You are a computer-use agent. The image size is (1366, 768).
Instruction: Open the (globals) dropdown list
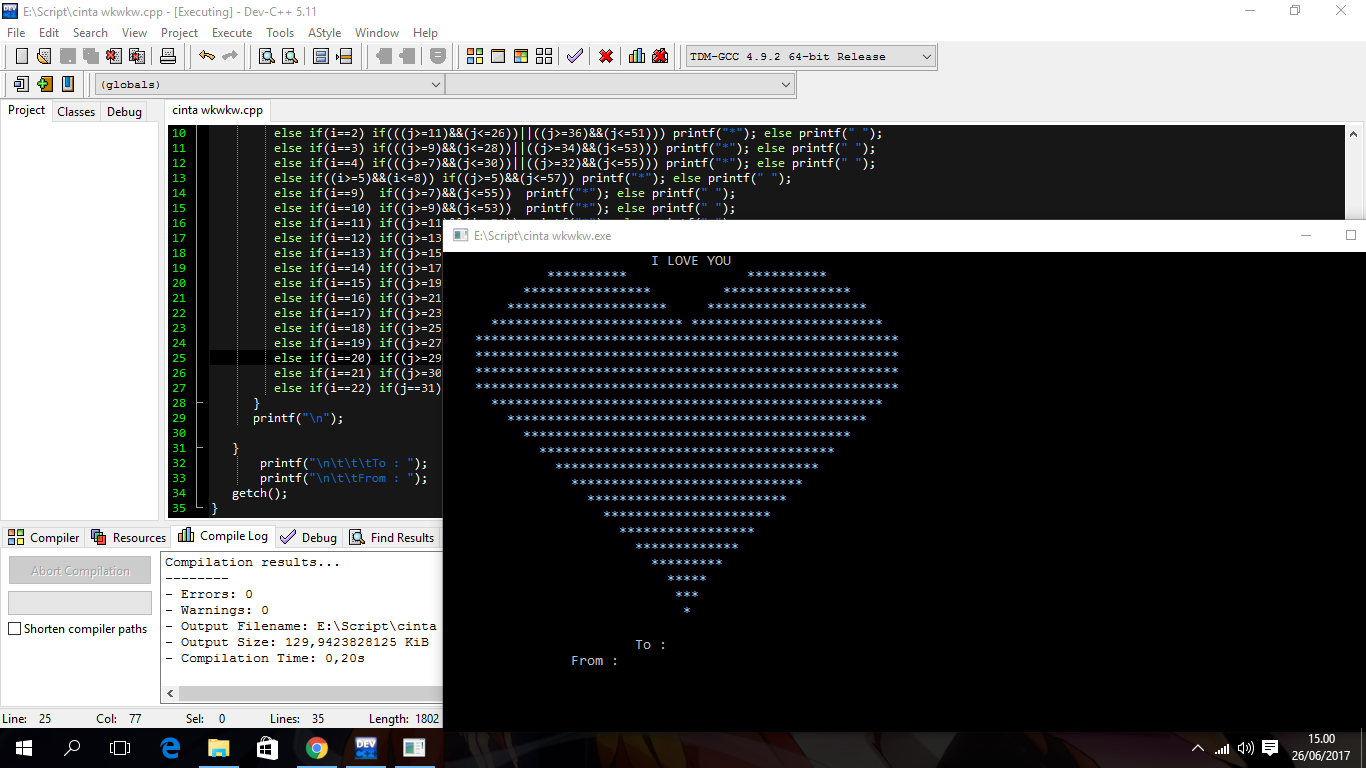(x=437, y=84)
